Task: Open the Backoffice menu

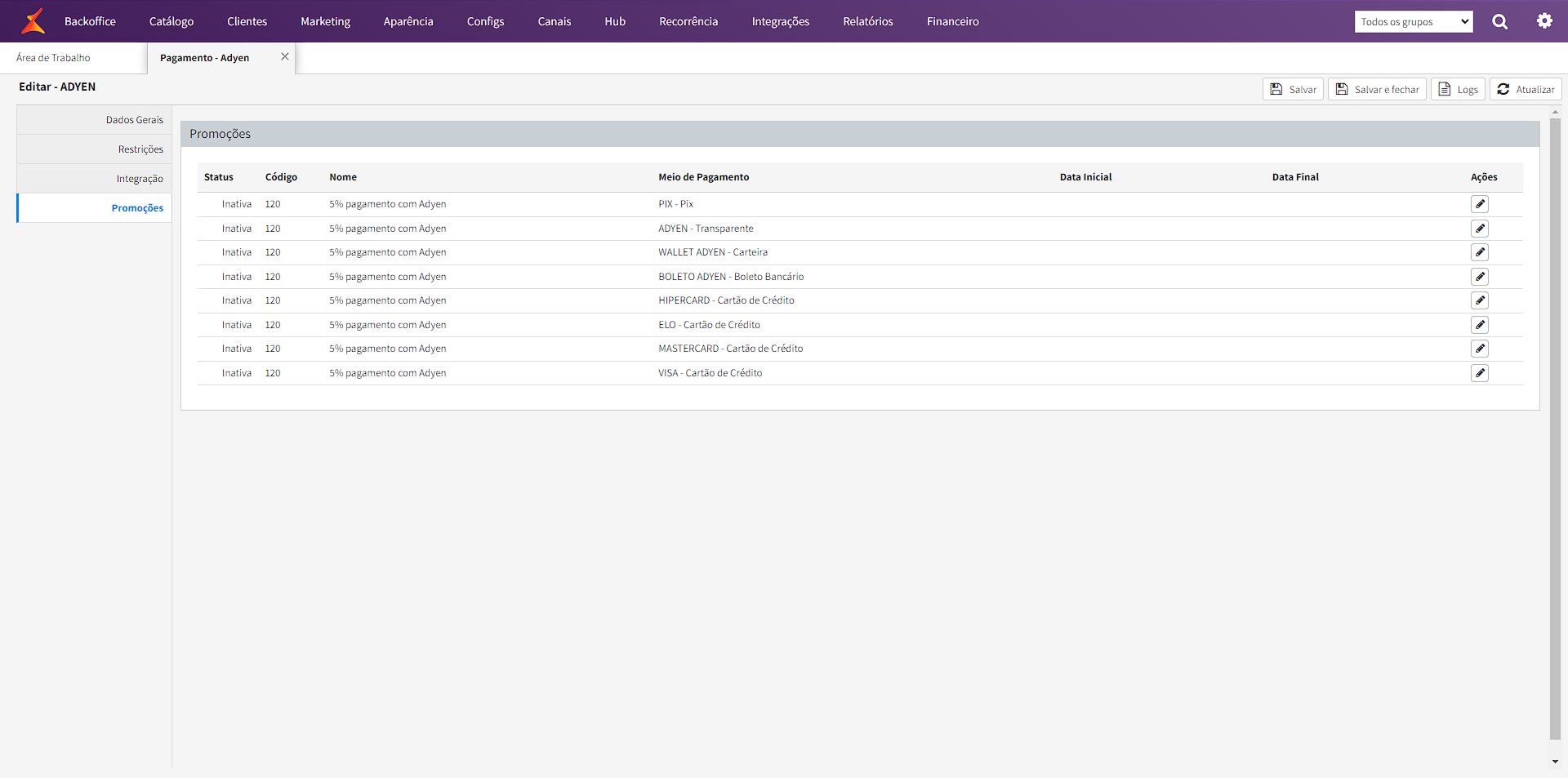Action: pos(90,21)
